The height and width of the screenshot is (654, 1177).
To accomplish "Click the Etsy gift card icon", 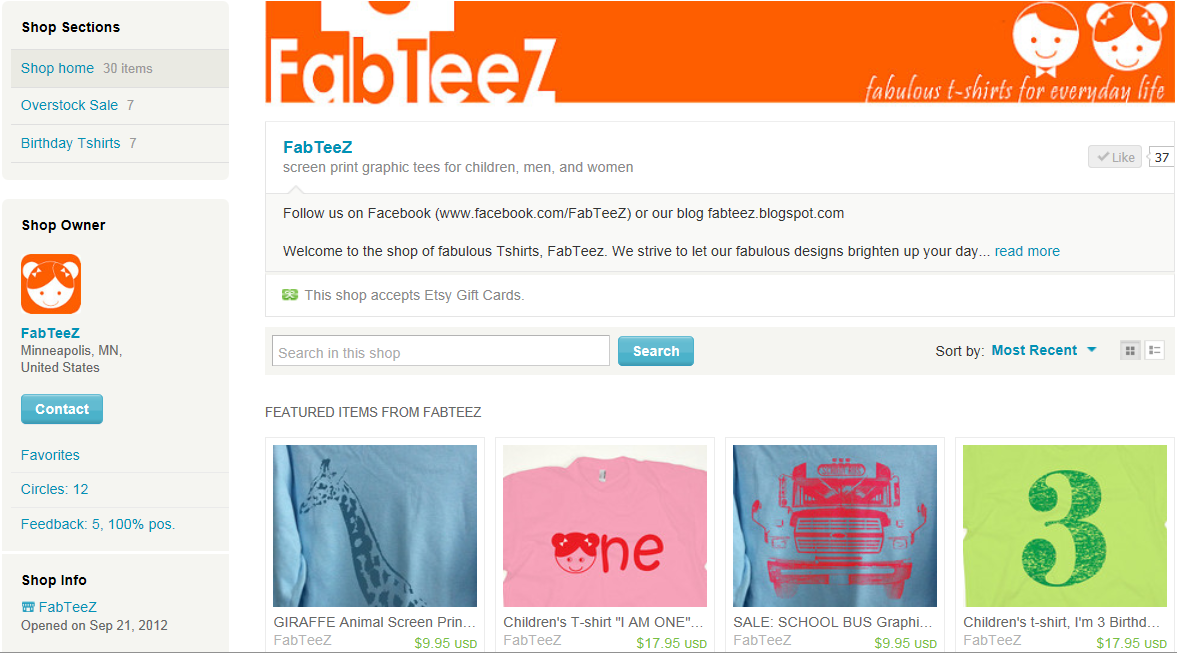I will point(290,295).
